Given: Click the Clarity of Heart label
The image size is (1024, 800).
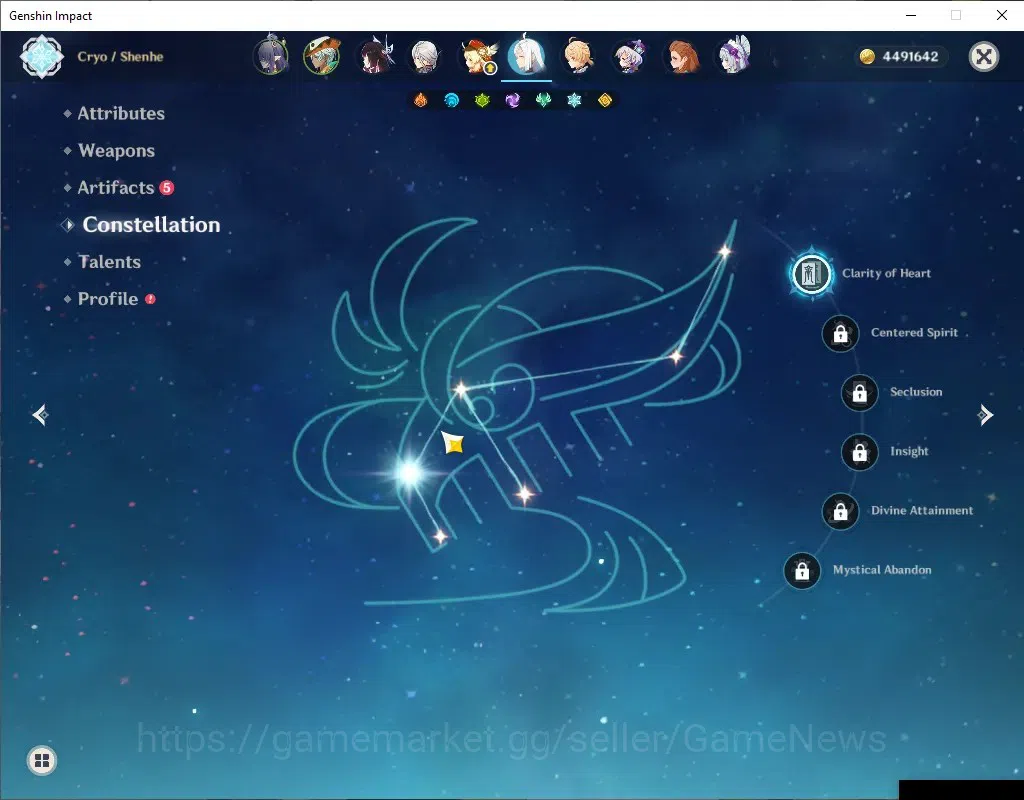Looking at the screenshot, I should (x=886, y=274).
